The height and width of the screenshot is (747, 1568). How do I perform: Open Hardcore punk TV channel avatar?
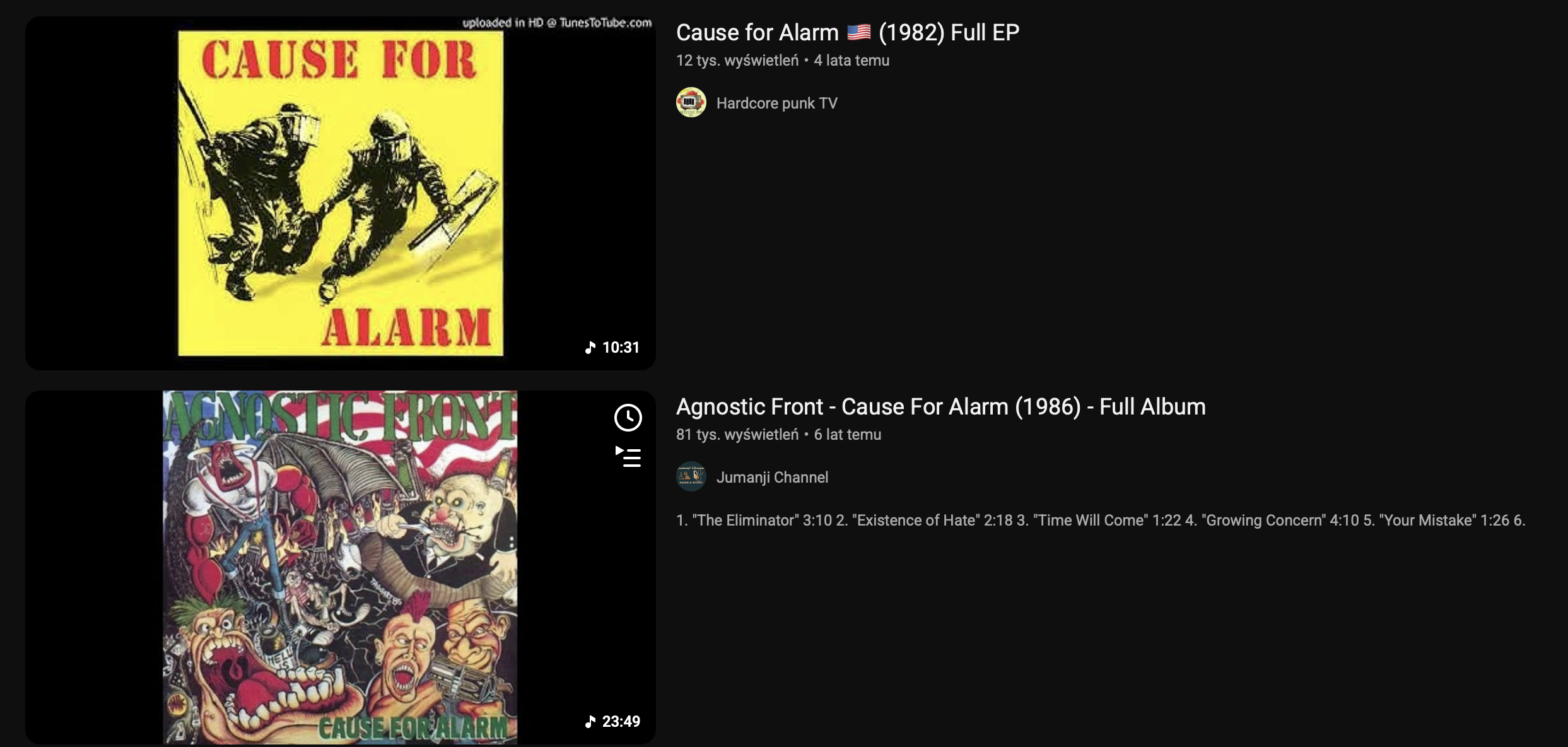691,103
